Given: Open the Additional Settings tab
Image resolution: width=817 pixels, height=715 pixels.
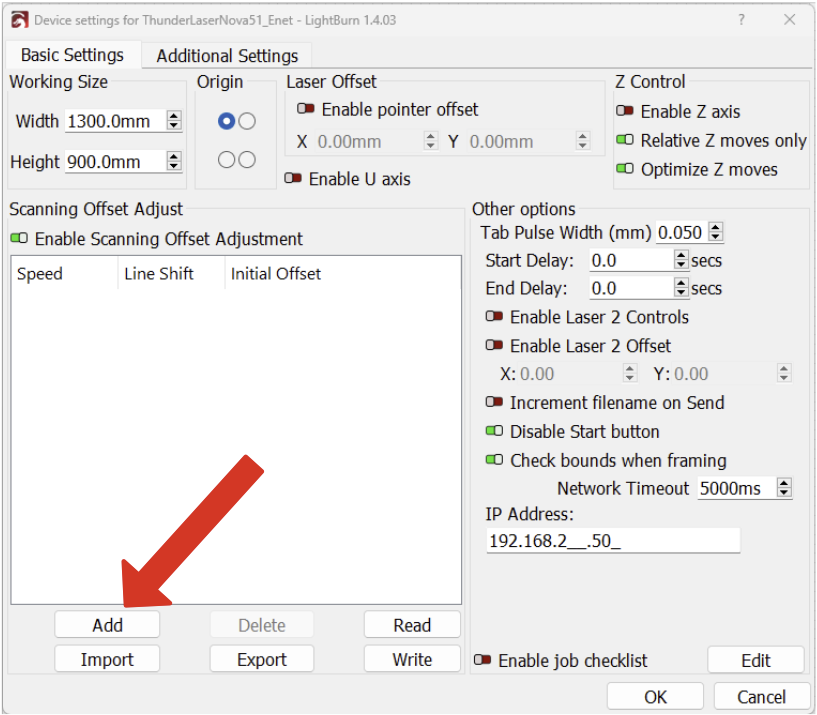Looking at the screenshot, I should point(227,56).
